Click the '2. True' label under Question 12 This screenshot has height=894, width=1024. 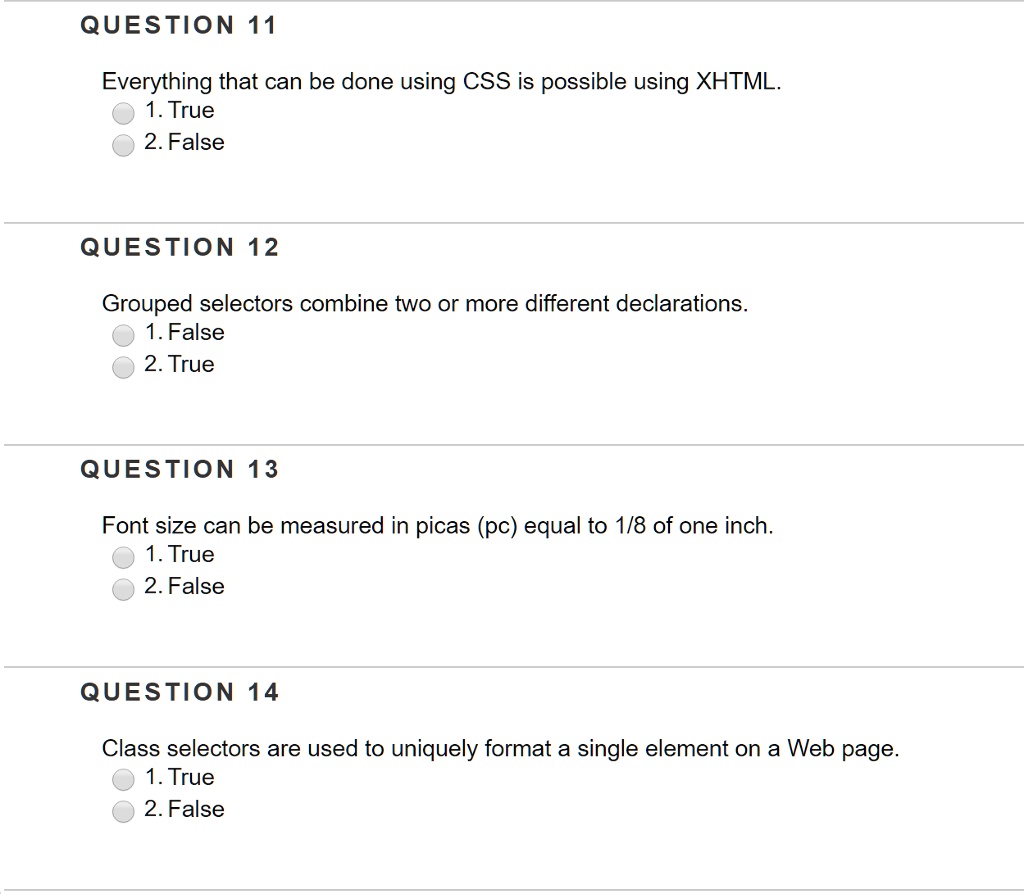click(x=179, y=364)
